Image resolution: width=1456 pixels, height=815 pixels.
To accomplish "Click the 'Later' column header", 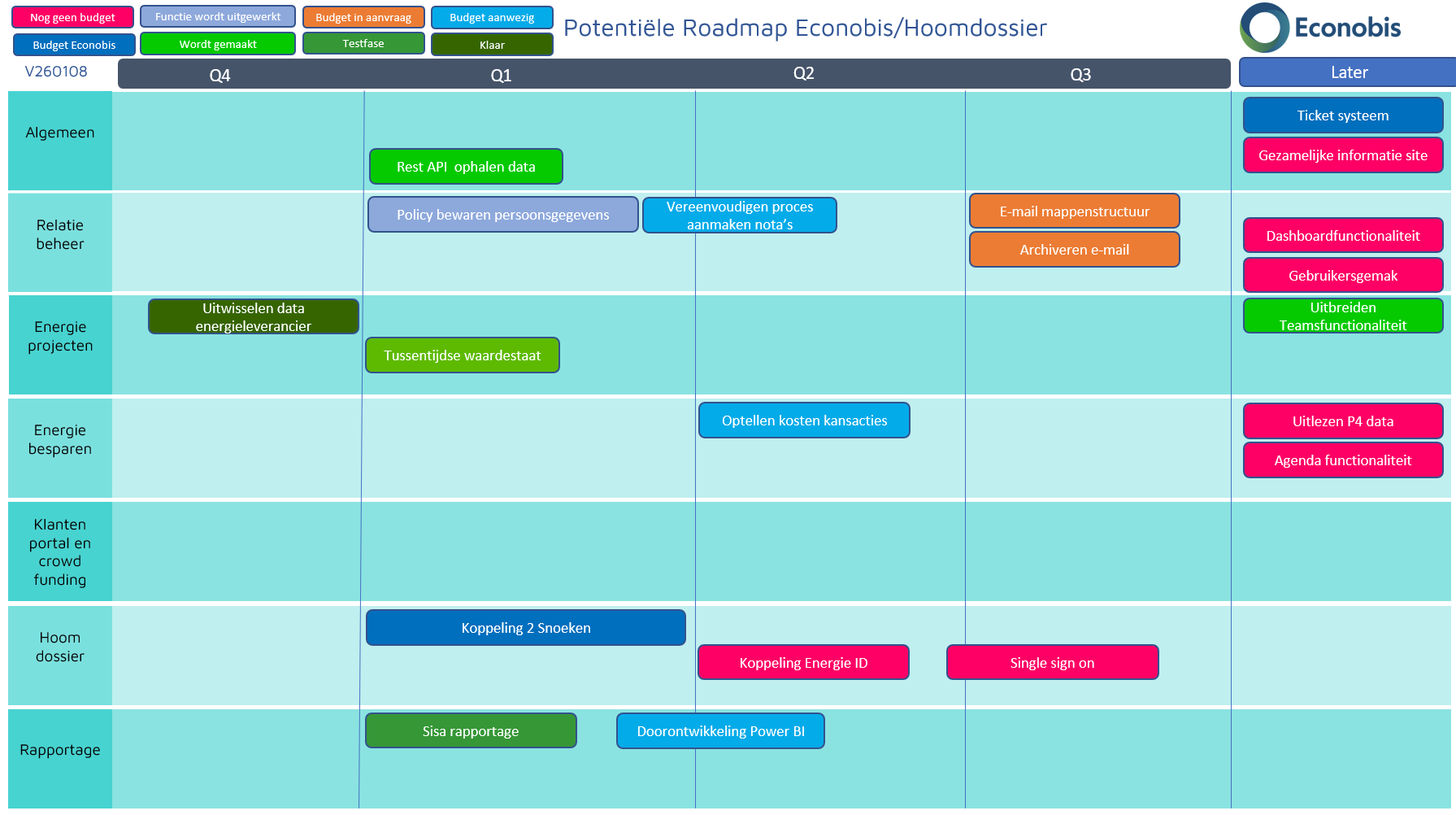I will (x=1349, y=72).
